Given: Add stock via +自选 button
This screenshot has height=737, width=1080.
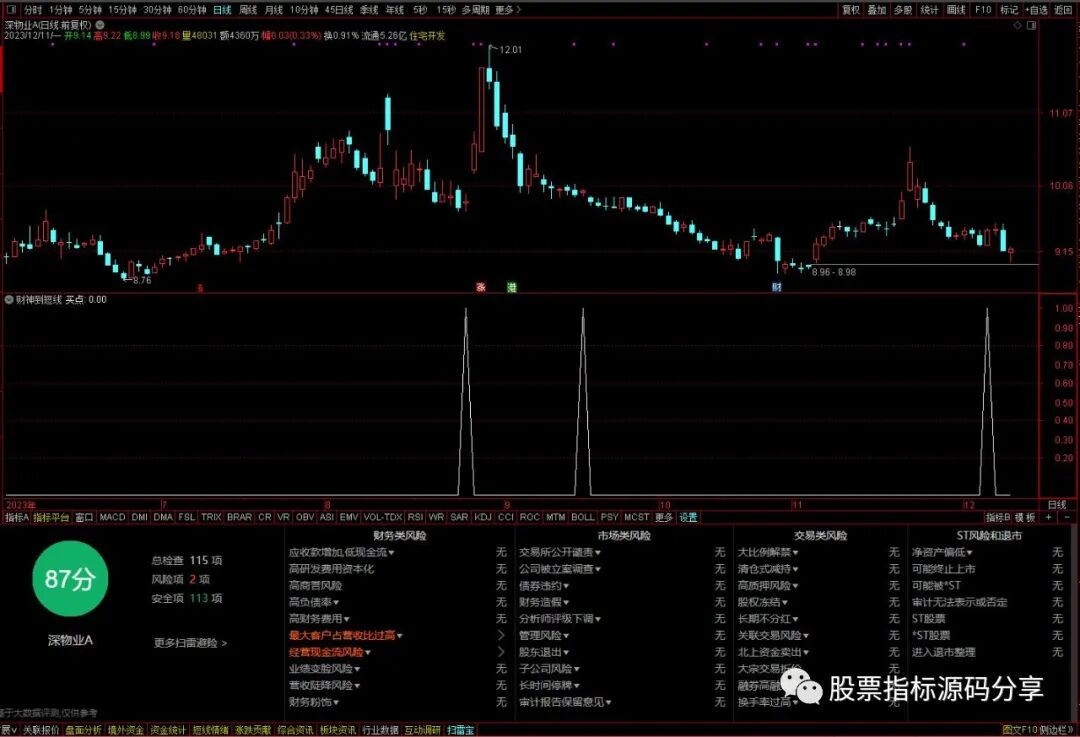Looking at the screenshot, I should click(1037, 10).
